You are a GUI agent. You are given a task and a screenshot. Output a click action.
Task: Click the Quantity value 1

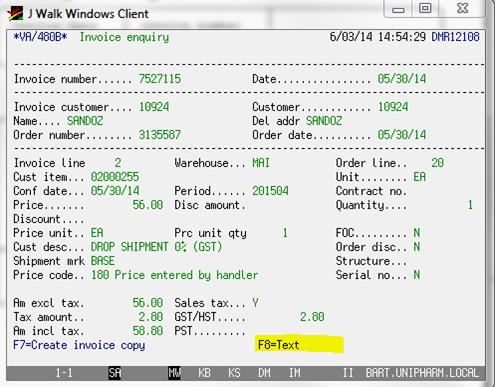click(470, 205)
